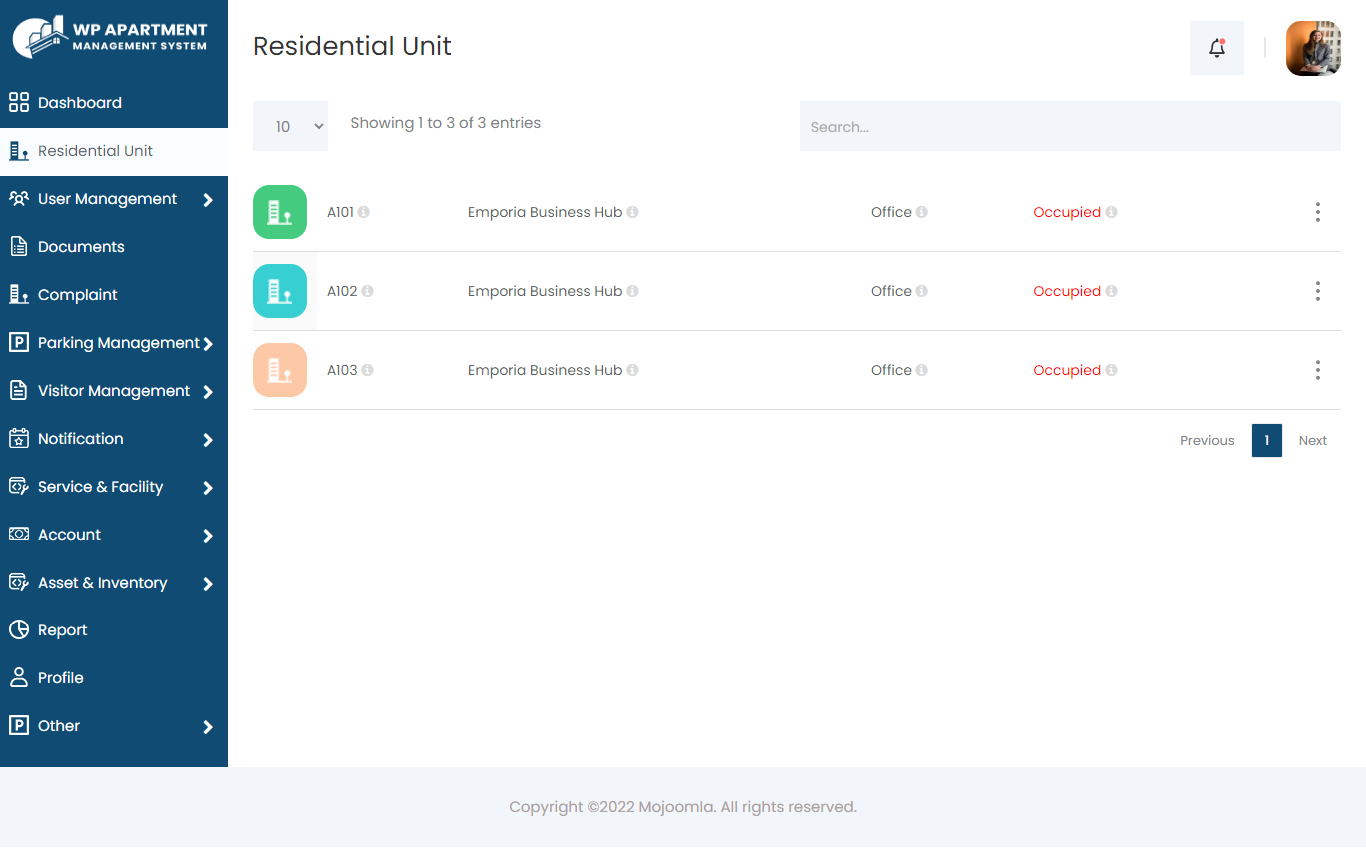Click the Notification calendar icon
Viewport: 1366px width, 848px height.
pyautogui.click(x=18, y=438)
